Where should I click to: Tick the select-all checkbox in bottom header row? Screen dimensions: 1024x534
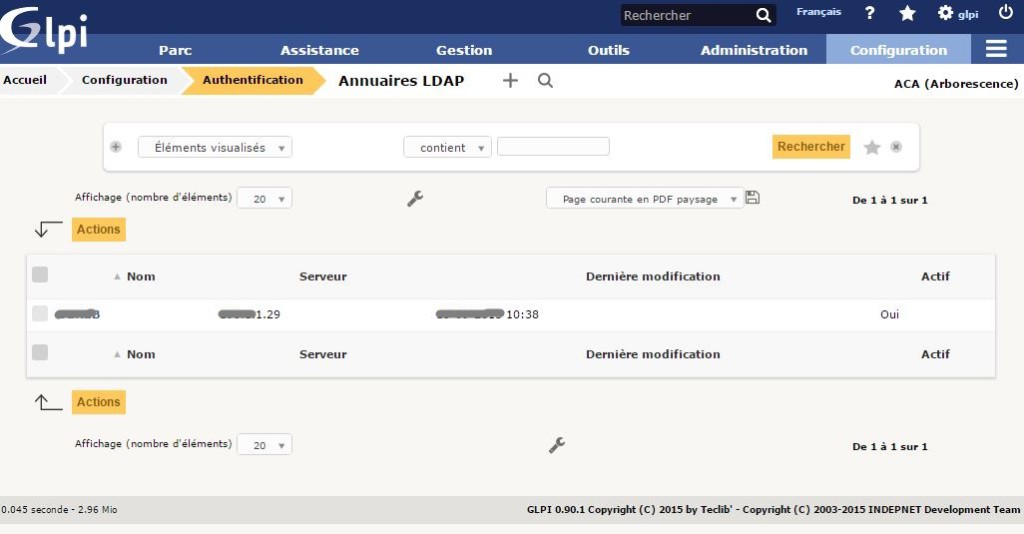click(x=40, y=353)
